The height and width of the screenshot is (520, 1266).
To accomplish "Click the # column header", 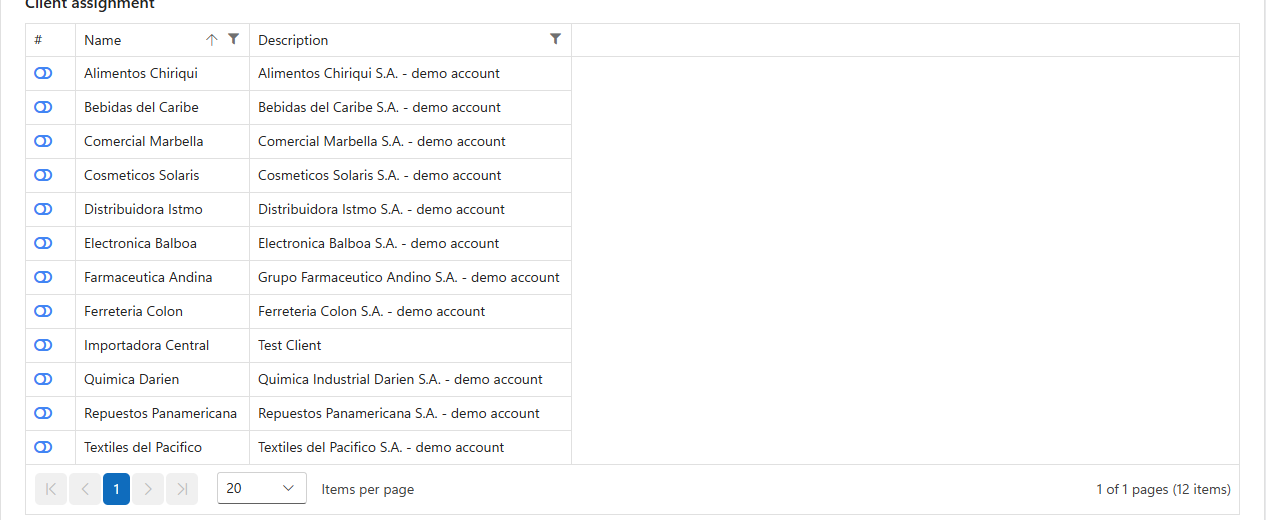I will click(x=51, y=40).
